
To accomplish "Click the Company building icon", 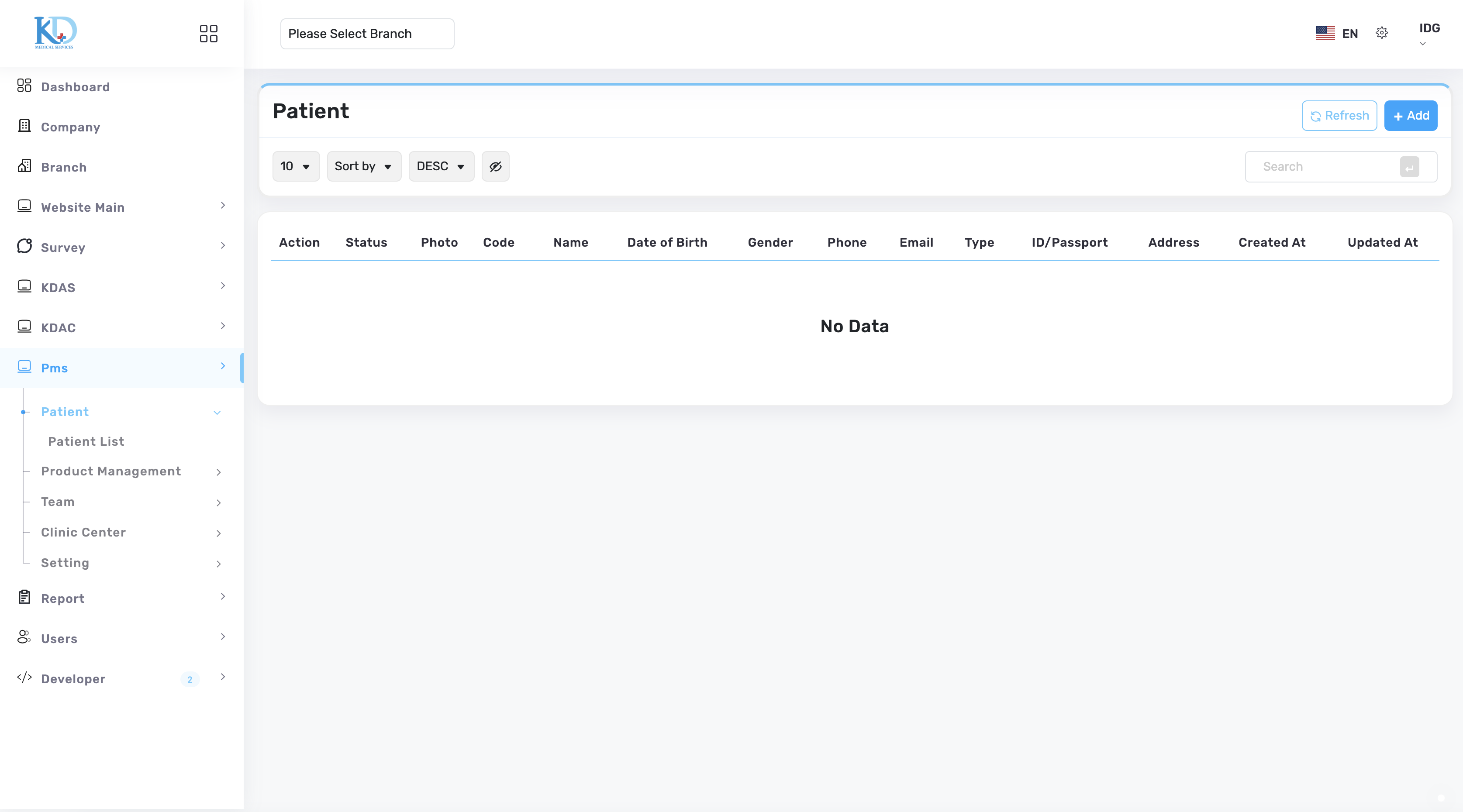I will pos(24,125).
